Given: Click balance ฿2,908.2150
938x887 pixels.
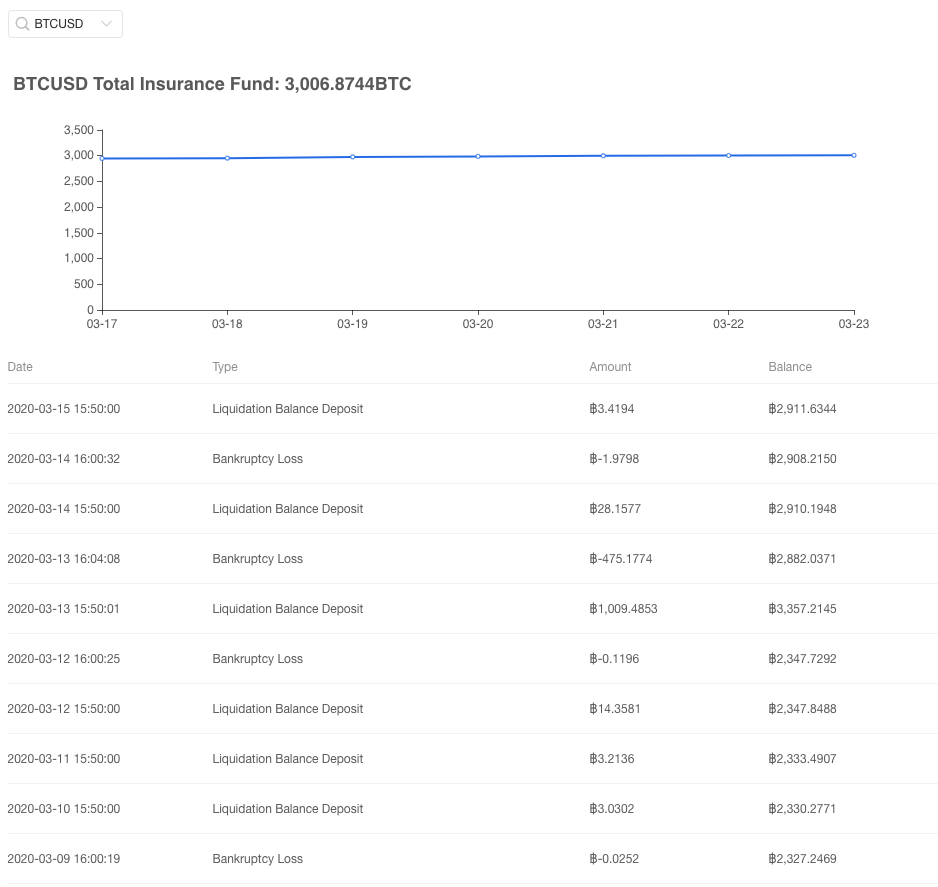Looking at the screenshot, I should point(802,459).
